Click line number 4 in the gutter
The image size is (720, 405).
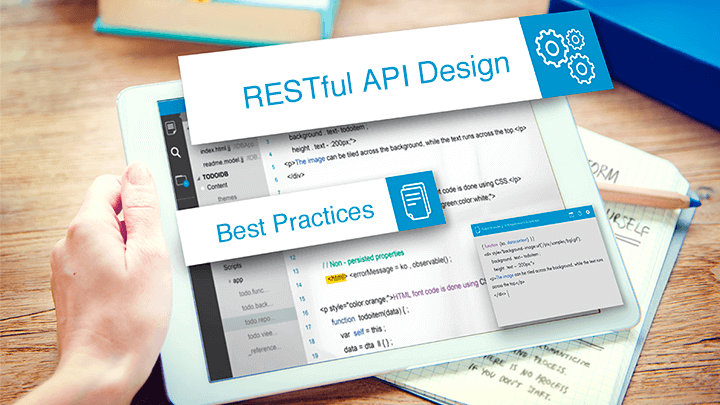tap(270, 155)
